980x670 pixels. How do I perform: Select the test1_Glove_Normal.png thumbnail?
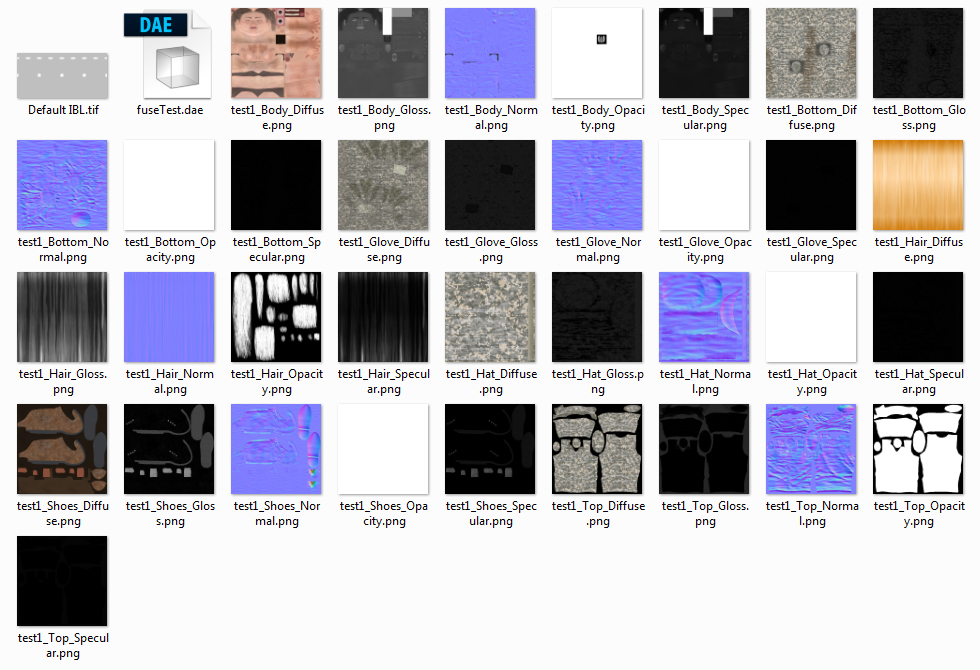tap(597, 185)
